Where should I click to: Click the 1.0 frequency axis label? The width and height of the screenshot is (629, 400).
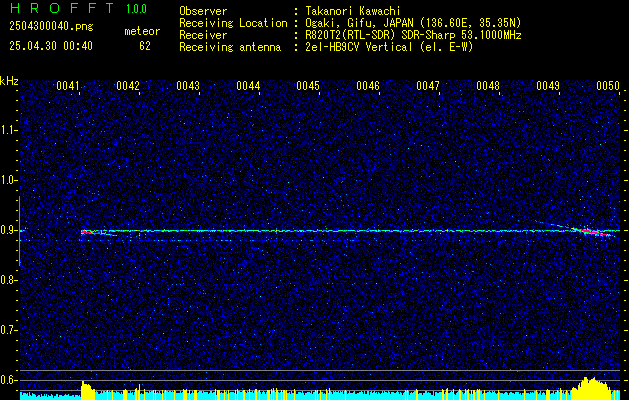click(8, 180)
